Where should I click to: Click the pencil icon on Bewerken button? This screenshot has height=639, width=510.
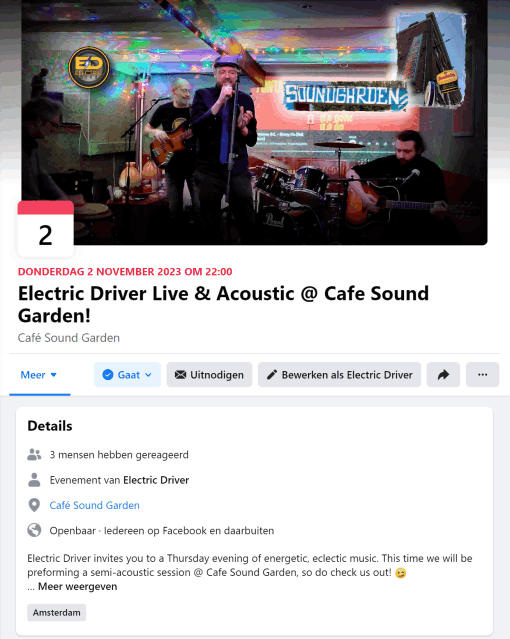[272, 375]
